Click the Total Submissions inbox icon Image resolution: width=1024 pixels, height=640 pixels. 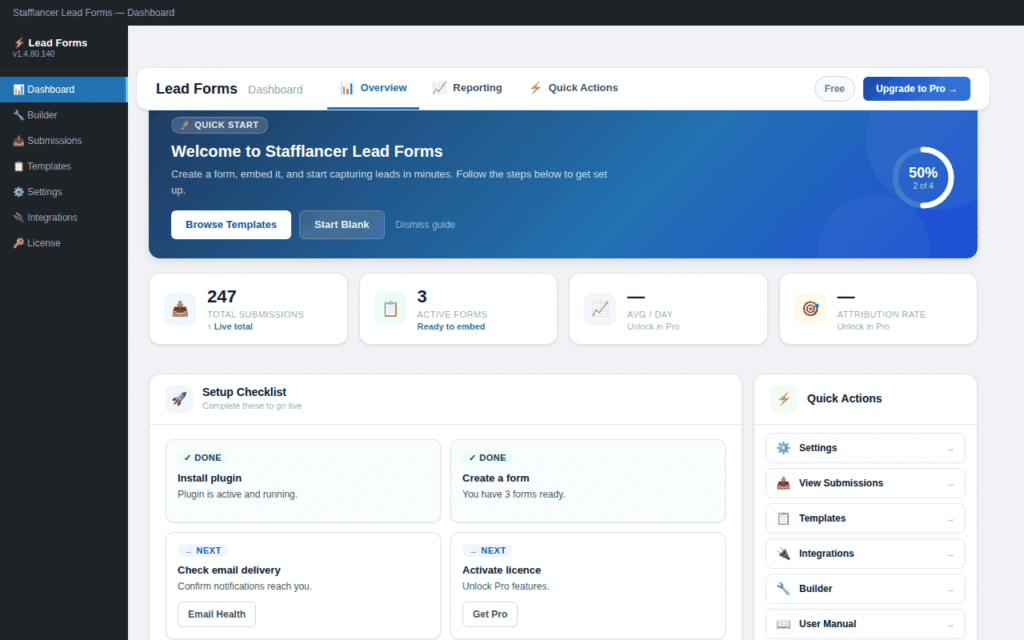(180, 309)
